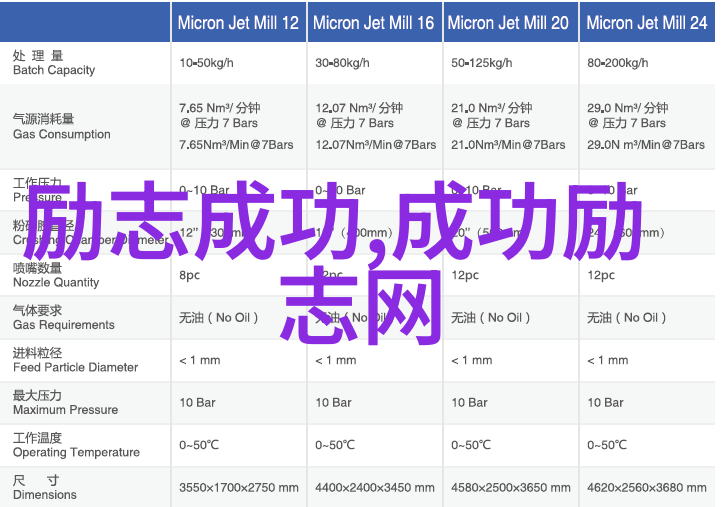Select the 80-200kg/h batch capacity cell
Screen dimensions: 722x507
click(617, 63)
